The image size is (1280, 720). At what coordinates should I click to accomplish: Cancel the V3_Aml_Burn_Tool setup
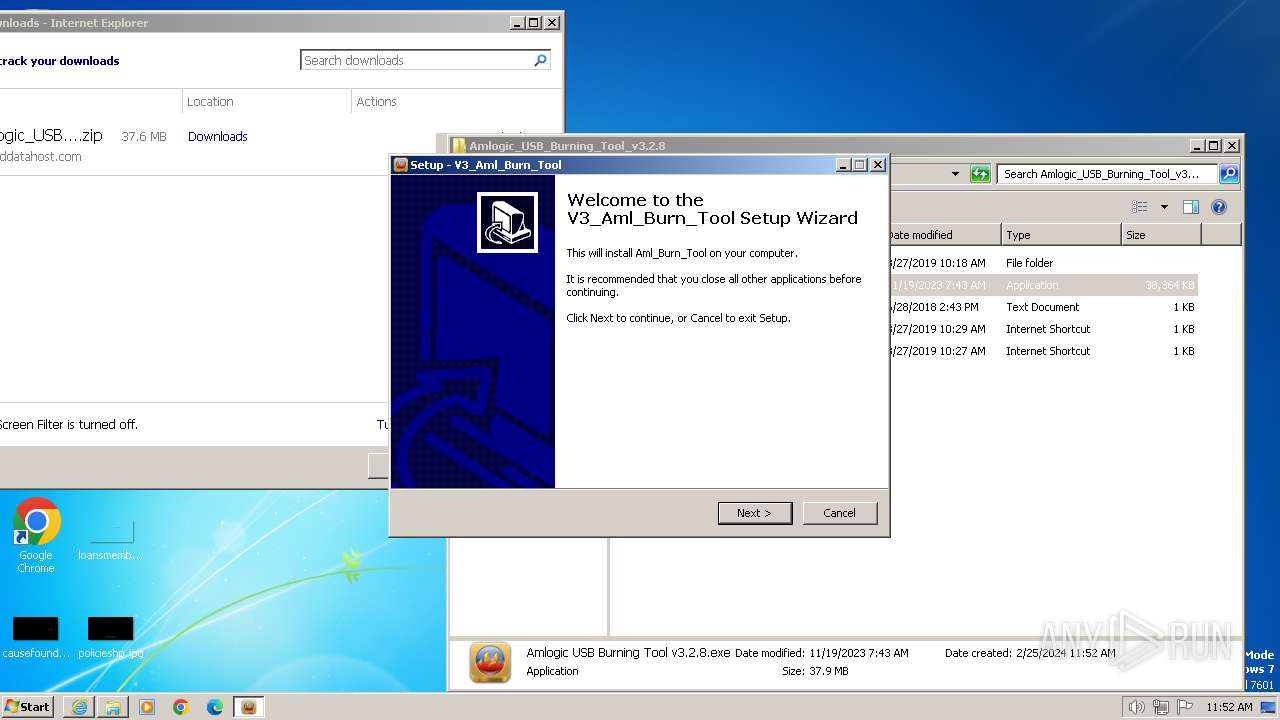pos(840,513)
